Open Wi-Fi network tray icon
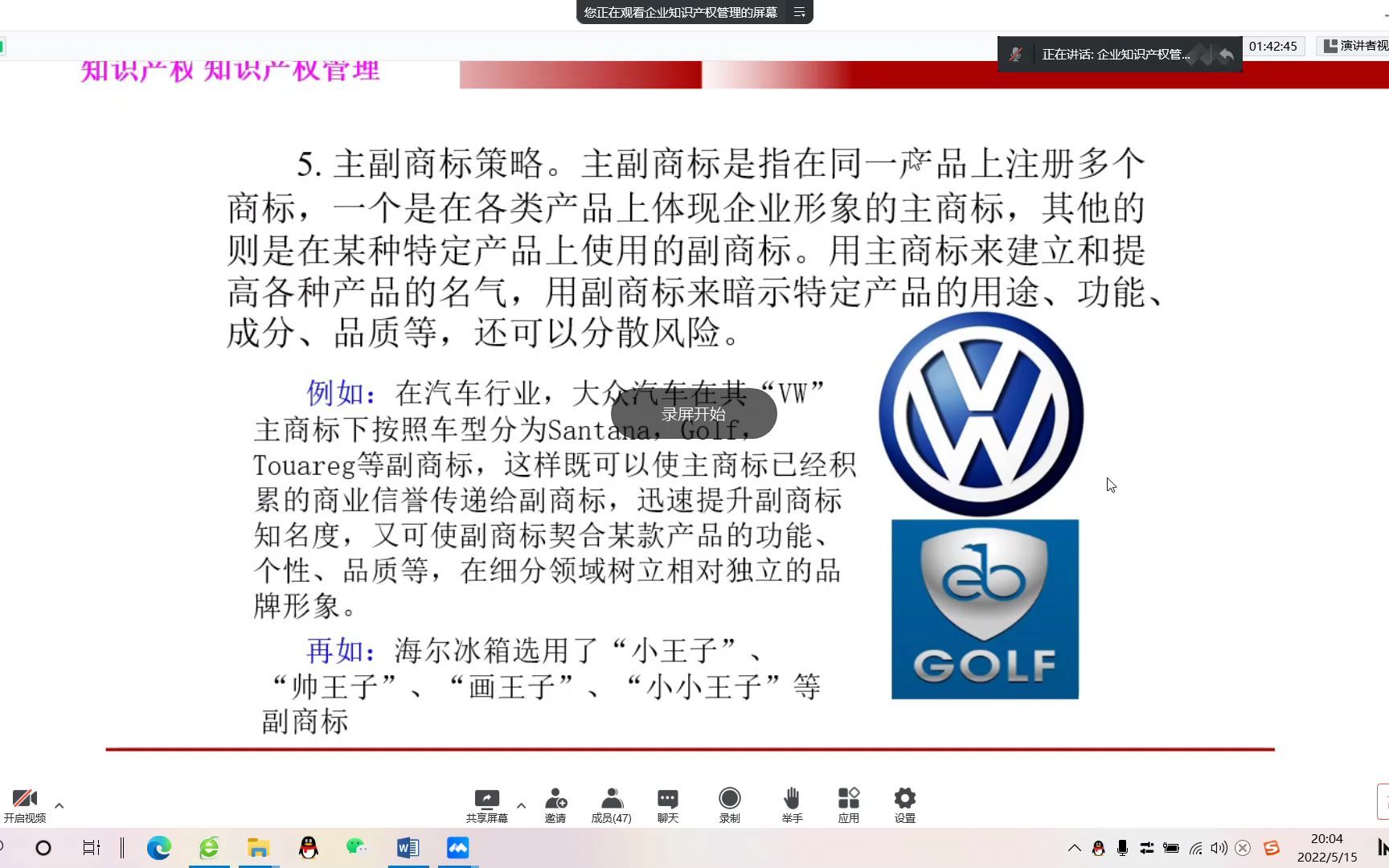 [x=1196, y=848]
